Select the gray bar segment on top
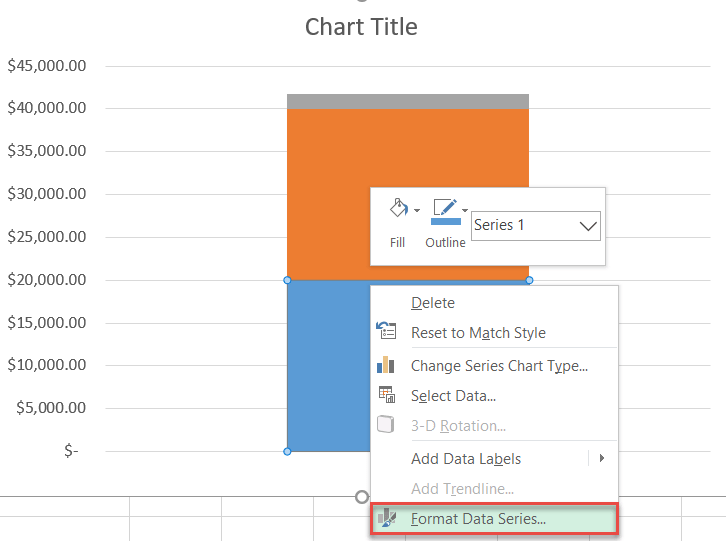 pyautogui.click(x=407, y=101)
